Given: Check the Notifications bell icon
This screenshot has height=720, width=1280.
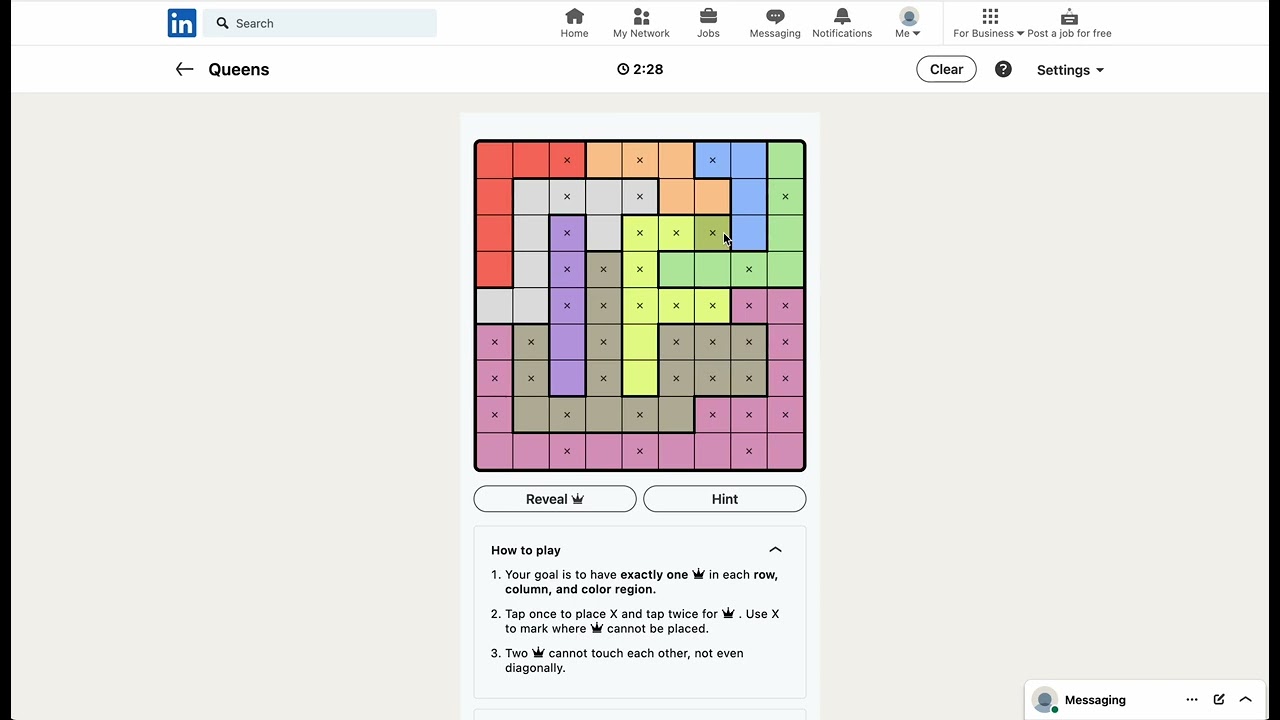Looking at the screenshot, I should (x=842, y=16).
